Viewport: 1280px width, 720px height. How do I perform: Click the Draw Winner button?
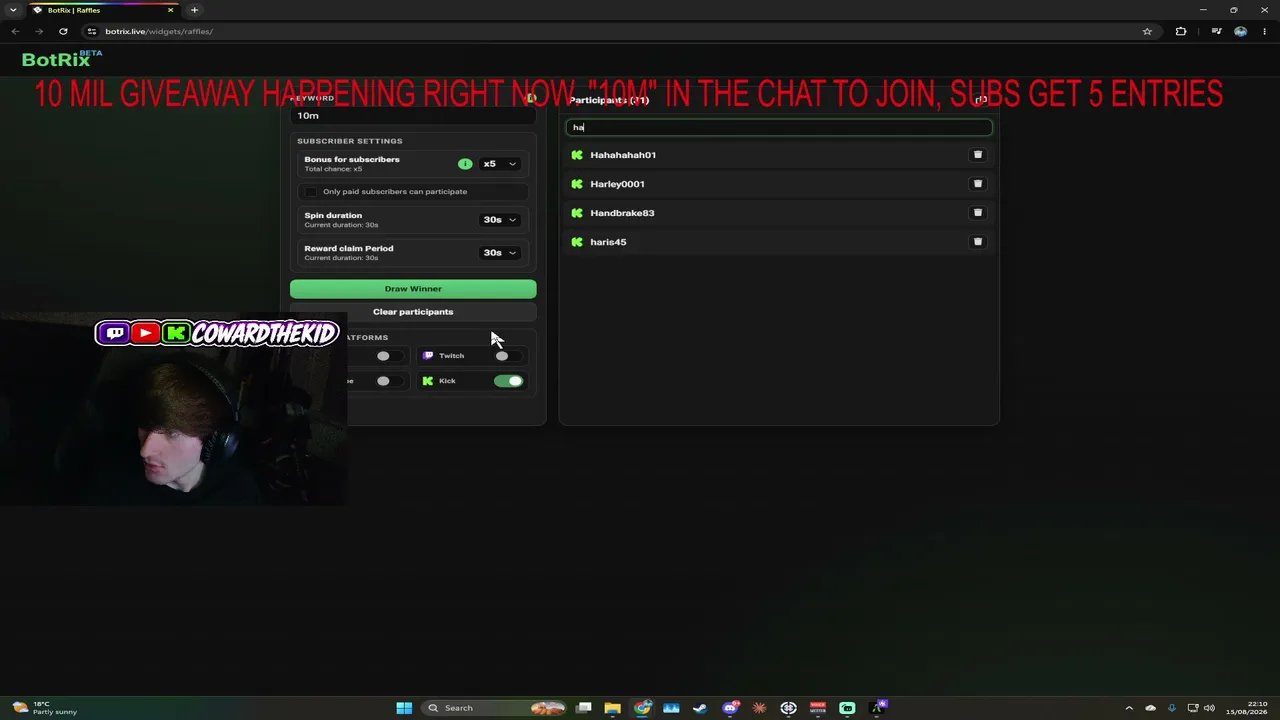coord(413,289)
